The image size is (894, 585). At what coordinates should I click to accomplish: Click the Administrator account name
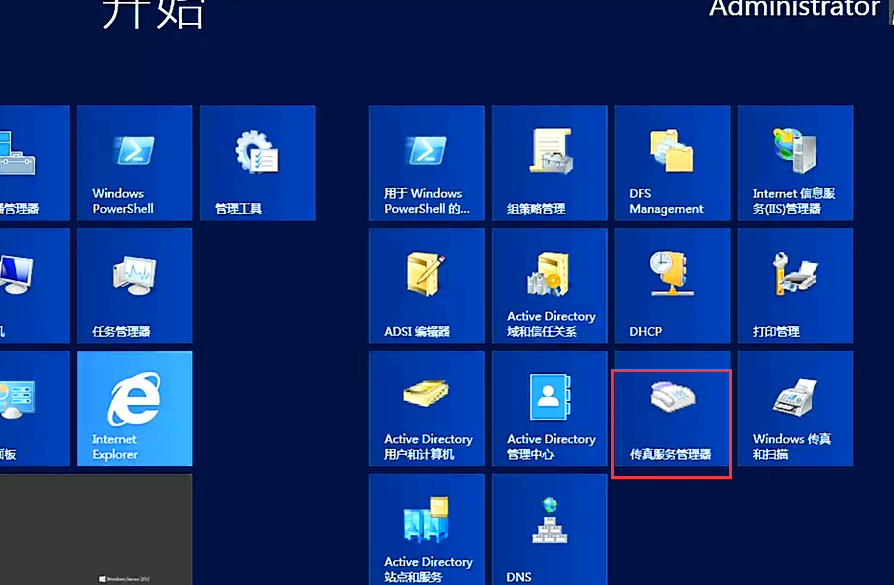point(794,9)
